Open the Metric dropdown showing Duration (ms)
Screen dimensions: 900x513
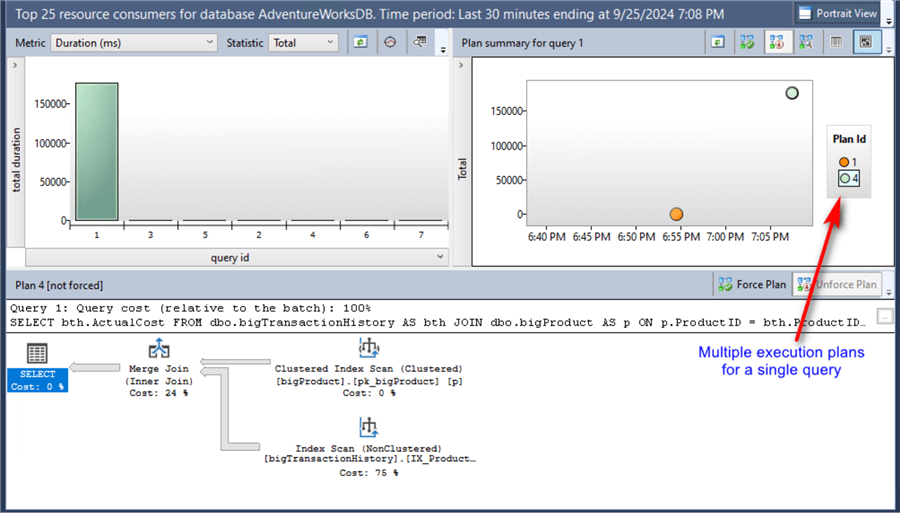[x=134, y=42]
